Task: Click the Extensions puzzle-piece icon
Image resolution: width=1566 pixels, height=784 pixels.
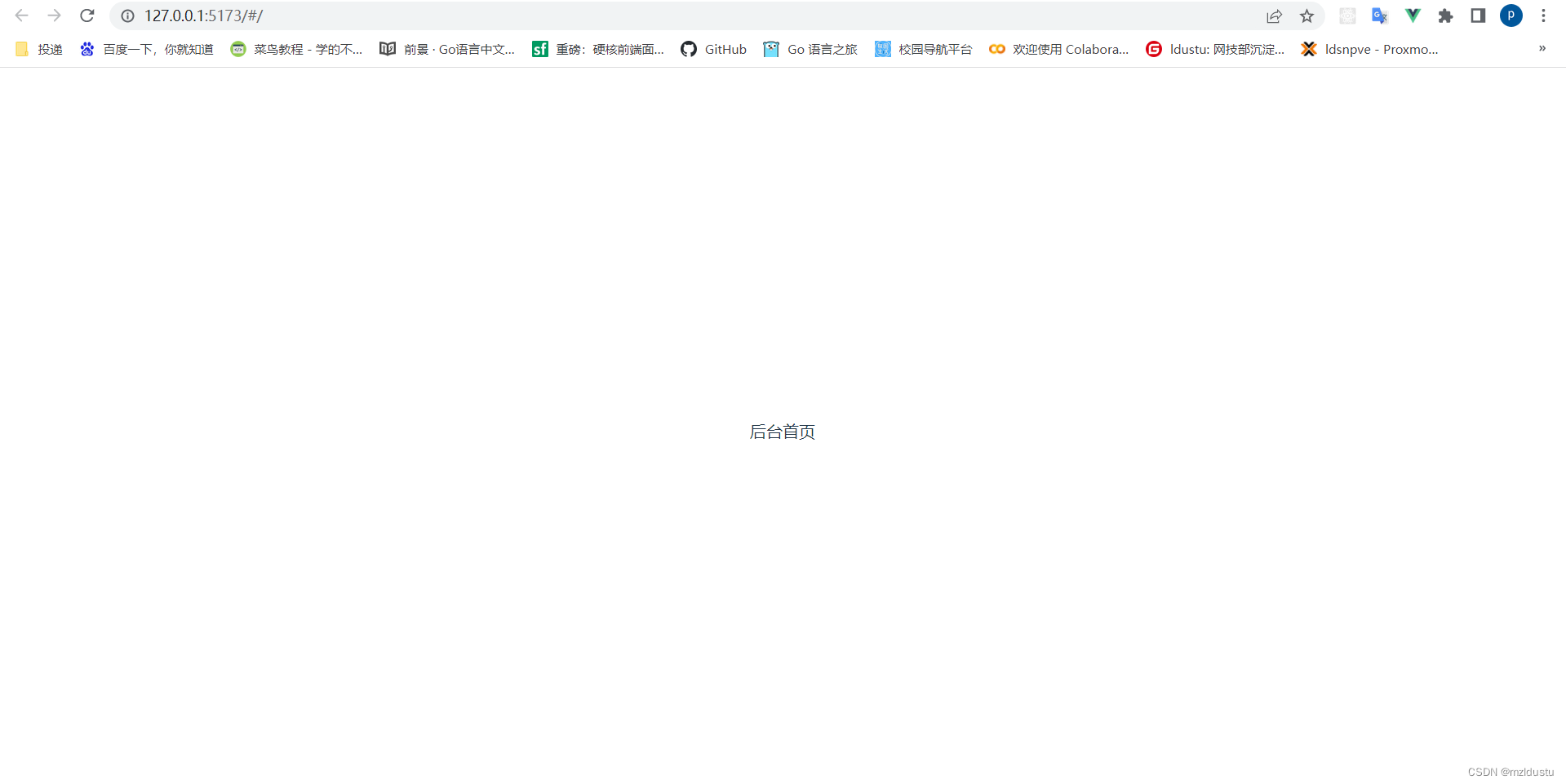Action: click(x=1445, y=16)
